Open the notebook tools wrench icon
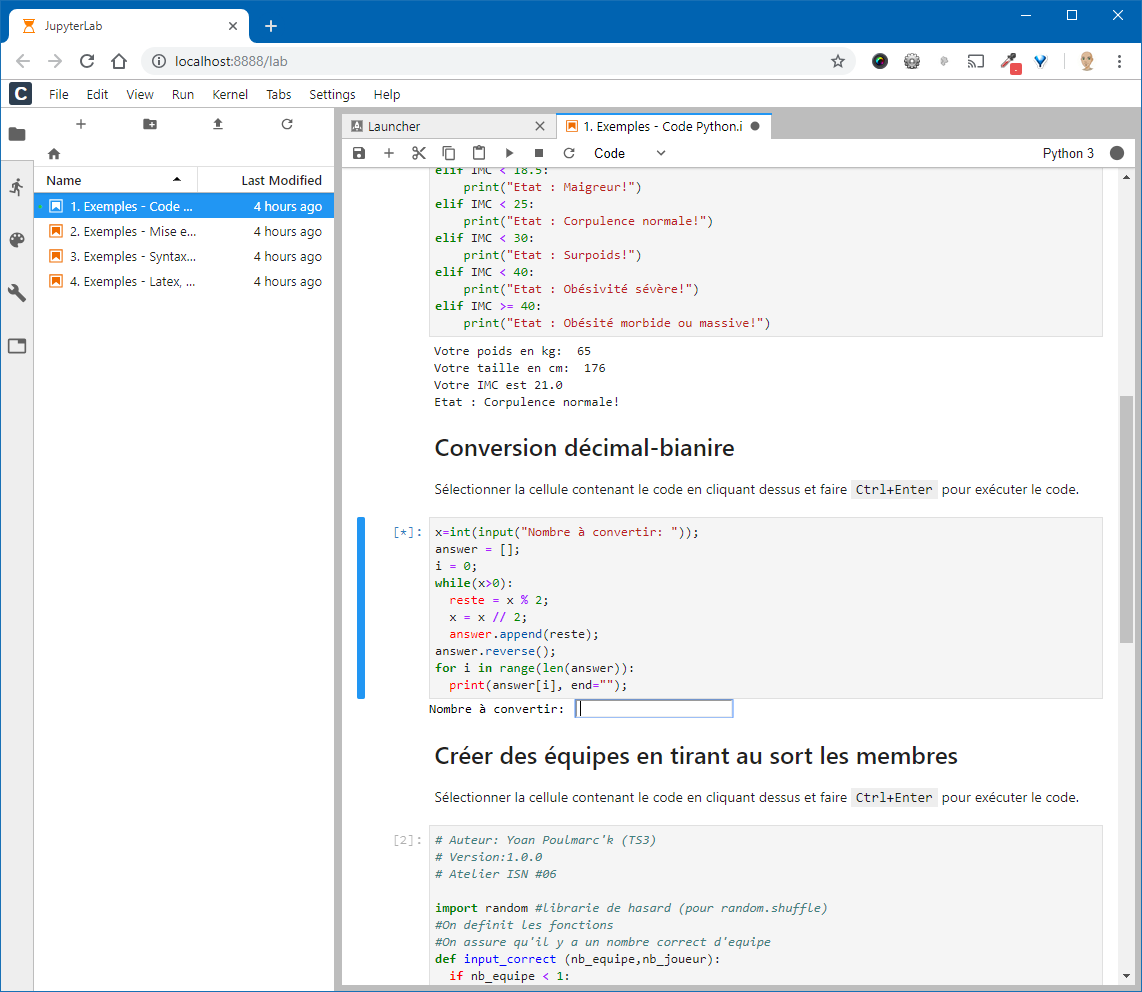This screenshot has height=992, width=1142. point(17,293)
